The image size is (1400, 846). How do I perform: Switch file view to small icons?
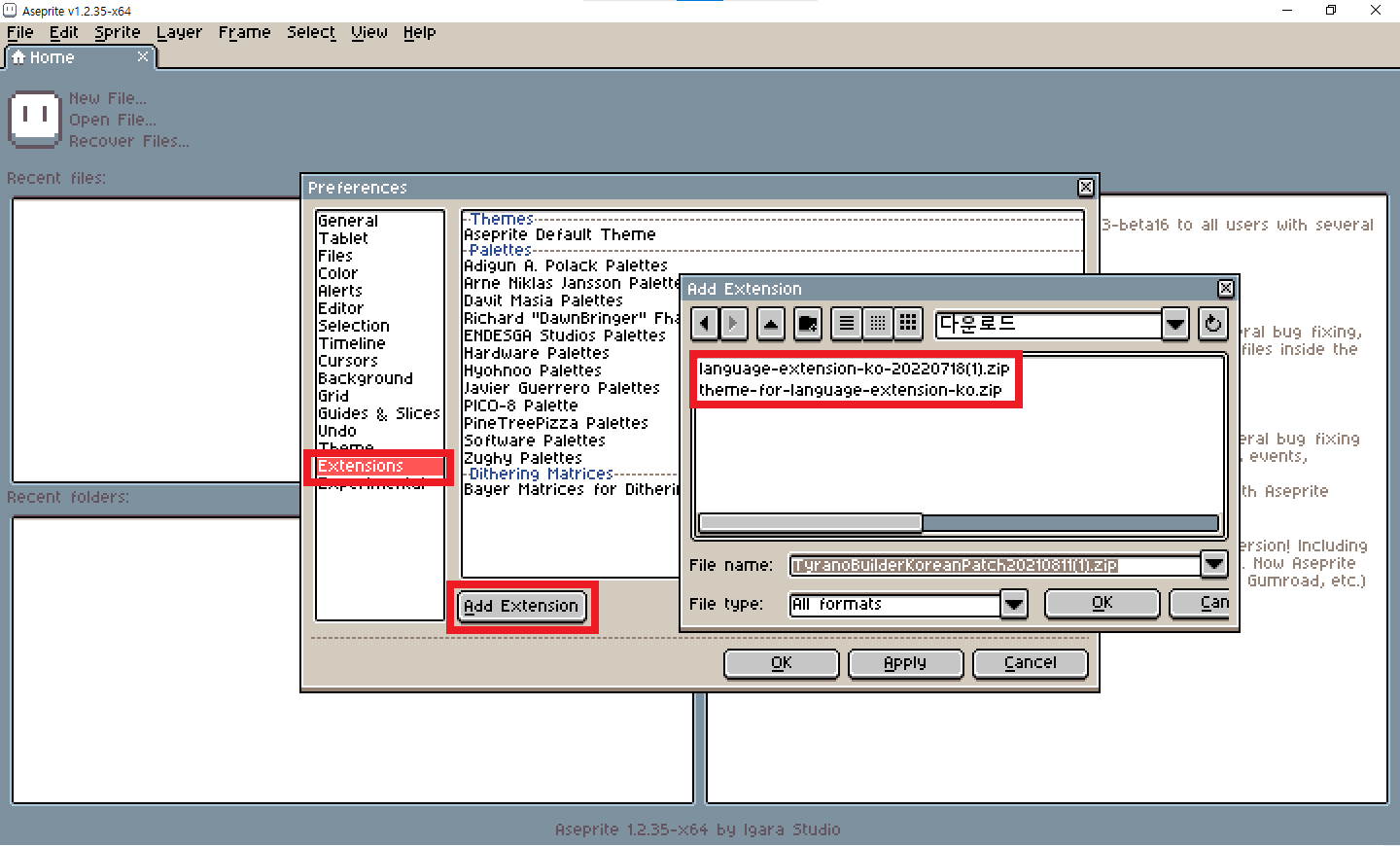(878, 324)
